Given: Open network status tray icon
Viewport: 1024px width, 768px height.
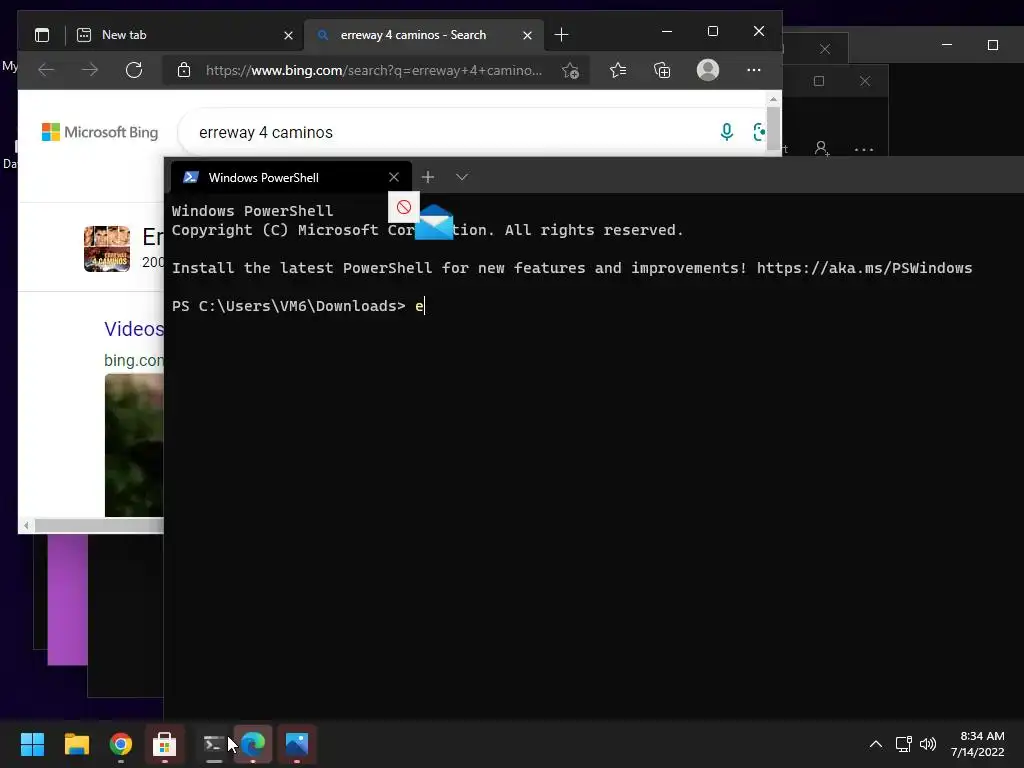Looking at the screenshot, I should tap(904, 744).
